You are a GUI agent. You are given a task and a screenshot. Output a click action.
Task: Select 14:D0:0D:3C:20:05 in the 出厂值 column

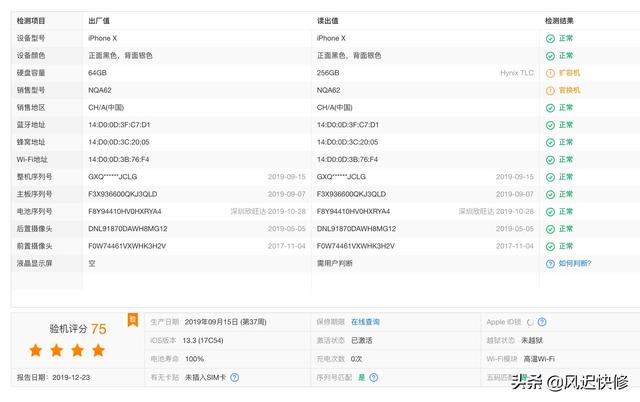pyautogui.click(x=119, y=142)
